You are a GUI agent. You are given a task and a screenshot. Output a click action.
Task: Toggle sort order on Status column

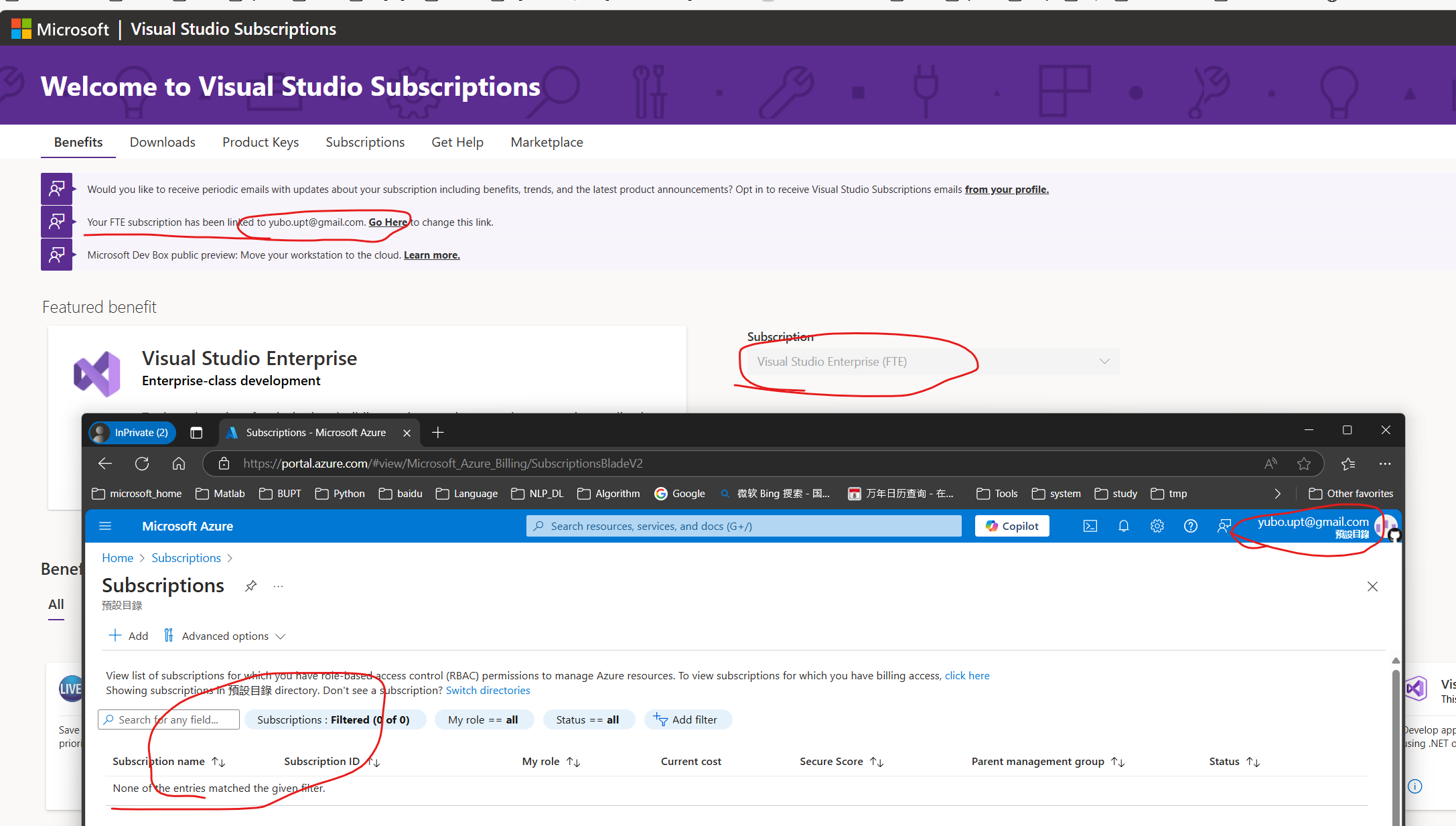click(x=1253, y=761)
